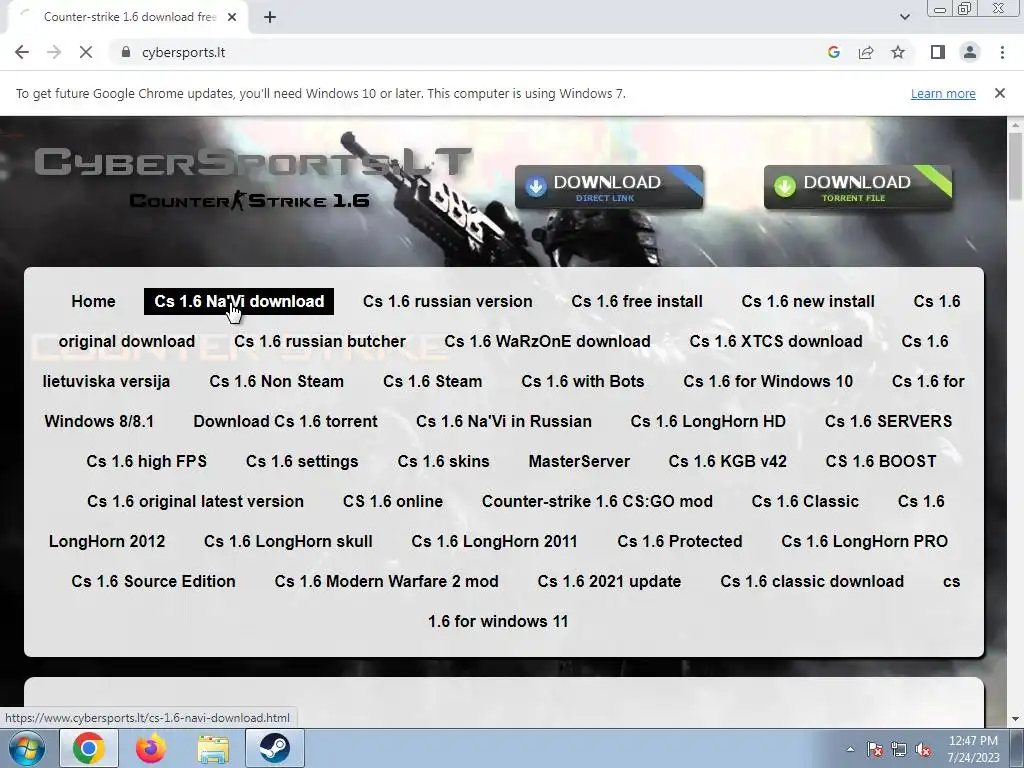Select Cs 1.6 Non Steam link
Screen dimensions: 1024x768
[x=276, y=381]
